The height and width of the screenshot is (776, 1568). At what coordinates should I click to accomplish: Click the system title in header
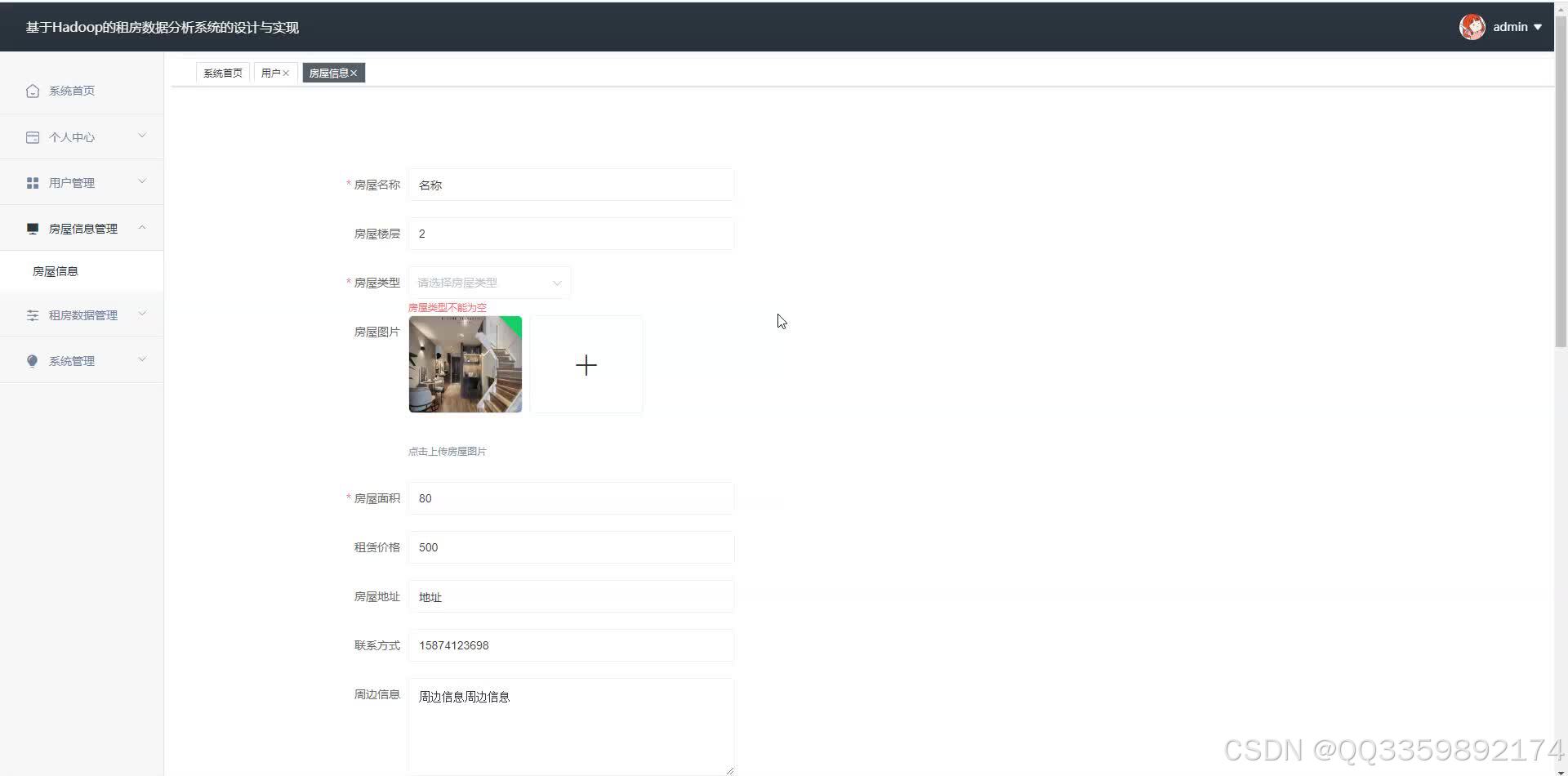[x=163, y=28]
